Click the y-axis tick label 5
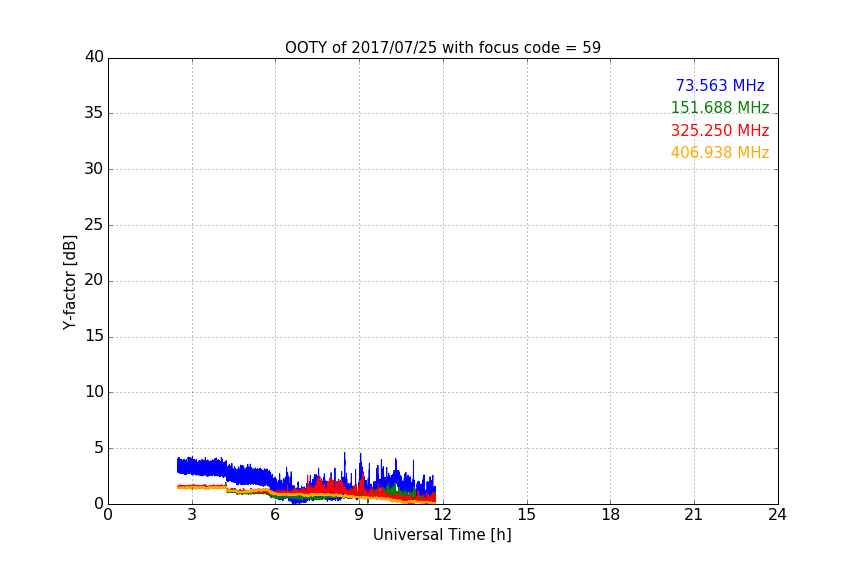 (99, 448)
